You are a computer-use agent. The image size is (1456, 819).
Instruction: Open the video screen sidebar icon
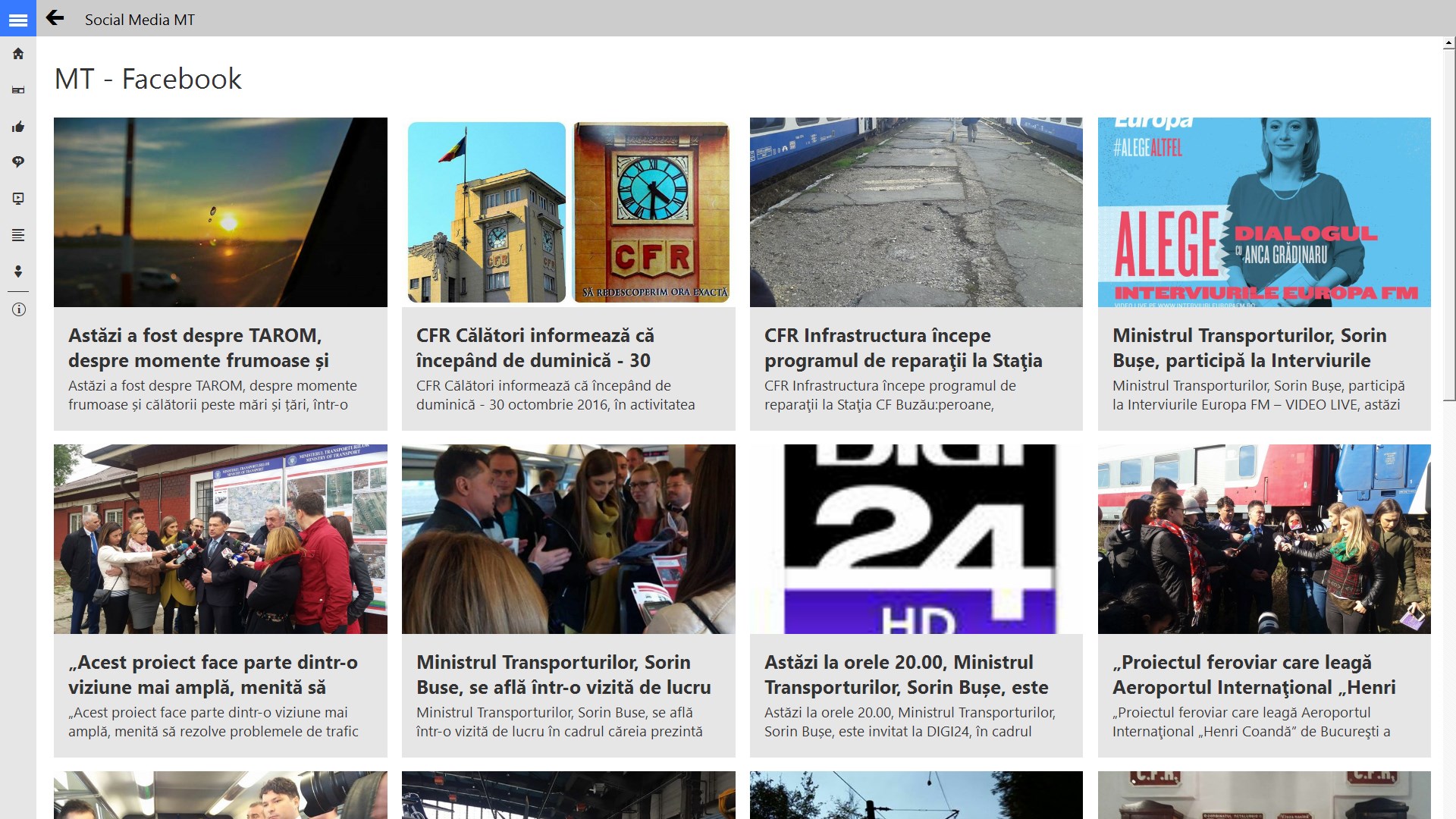(x=18, y=199)
